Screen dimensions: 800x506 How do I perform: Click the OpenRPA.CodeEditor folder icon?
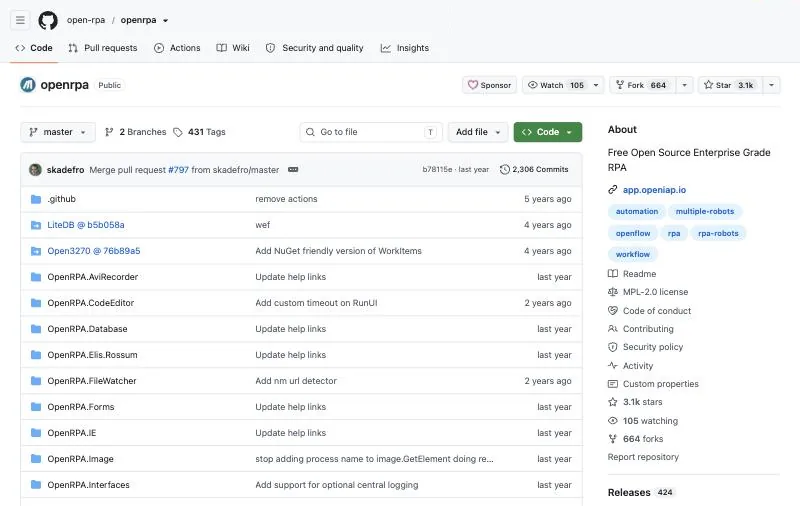[x=36, y=303]
